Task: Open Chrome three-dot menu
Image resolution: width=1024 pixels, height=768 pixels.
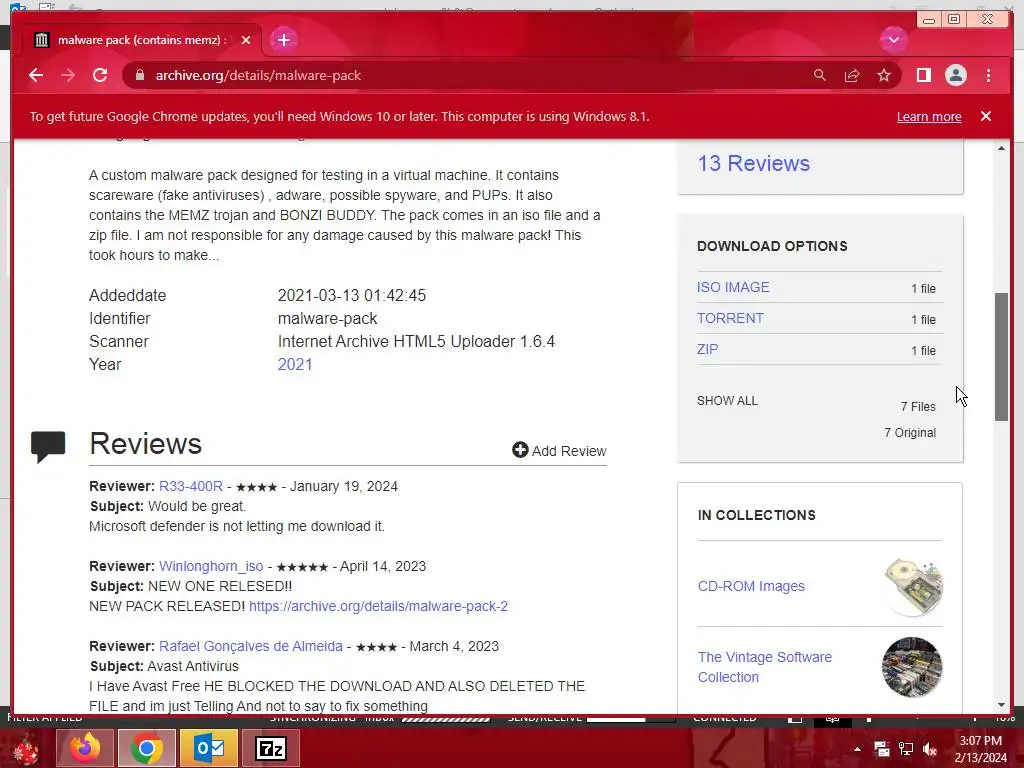Action: [x=988, y=75]
